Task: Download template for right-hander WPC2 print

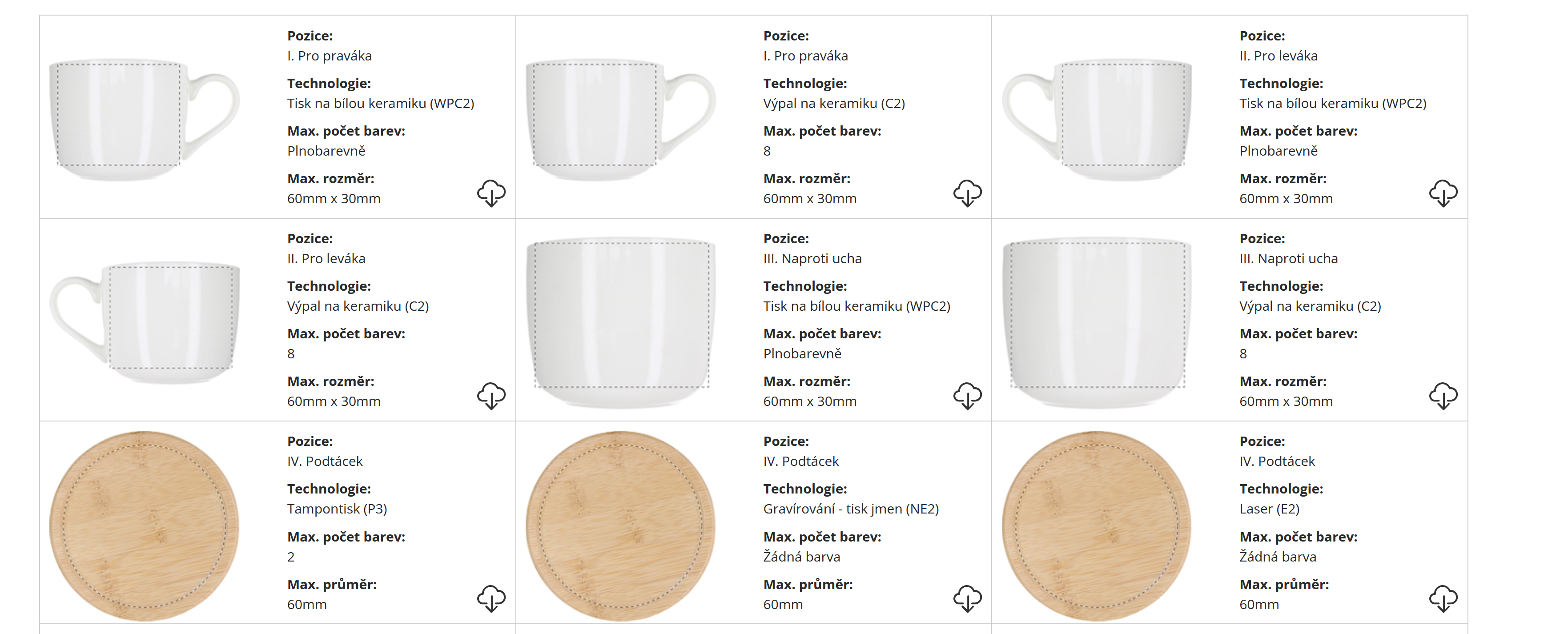Action: coord(491,193)
